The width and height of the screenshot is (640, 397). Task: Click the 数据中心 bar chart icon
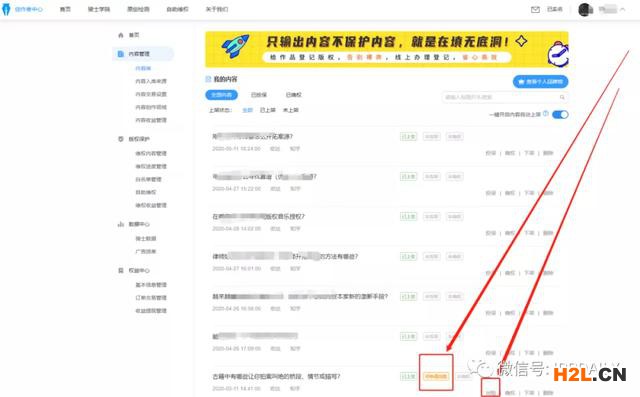point(121,224)
